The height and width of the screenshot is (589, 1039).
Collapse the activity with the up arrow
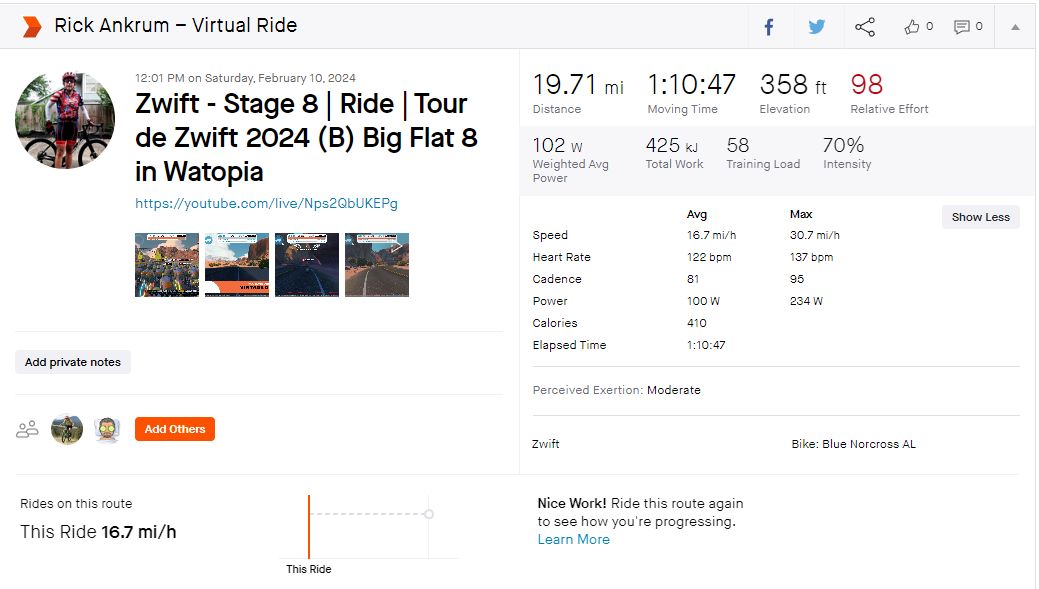click(1015, 27)
